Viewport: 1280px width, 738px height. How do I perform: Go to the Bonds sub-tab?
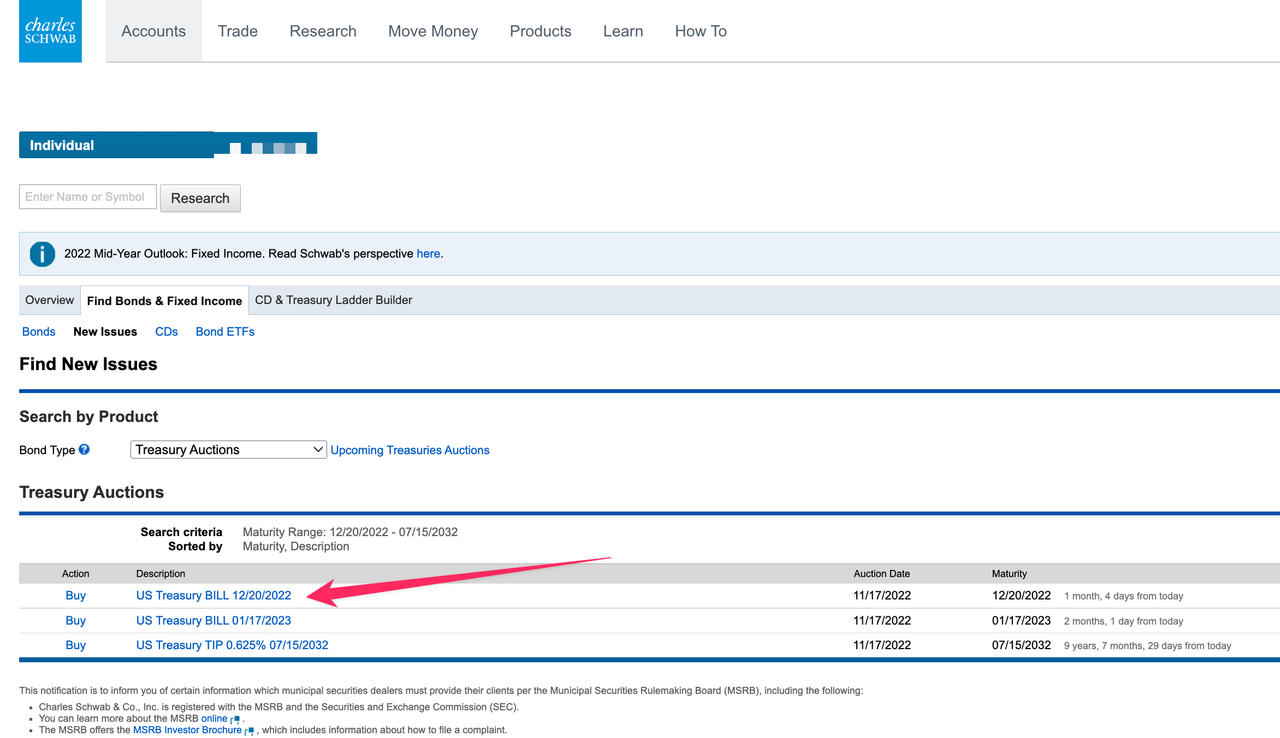(39, 332)
